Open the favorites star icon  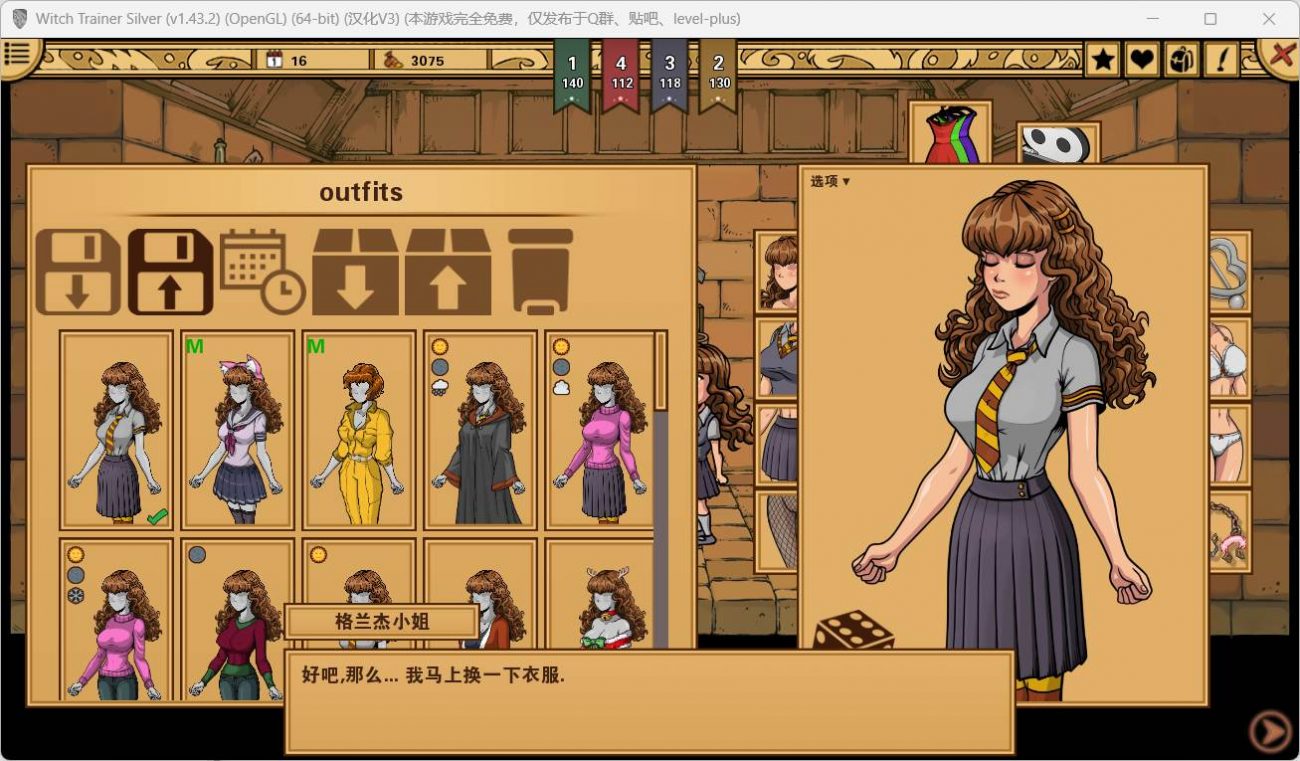1102,60
